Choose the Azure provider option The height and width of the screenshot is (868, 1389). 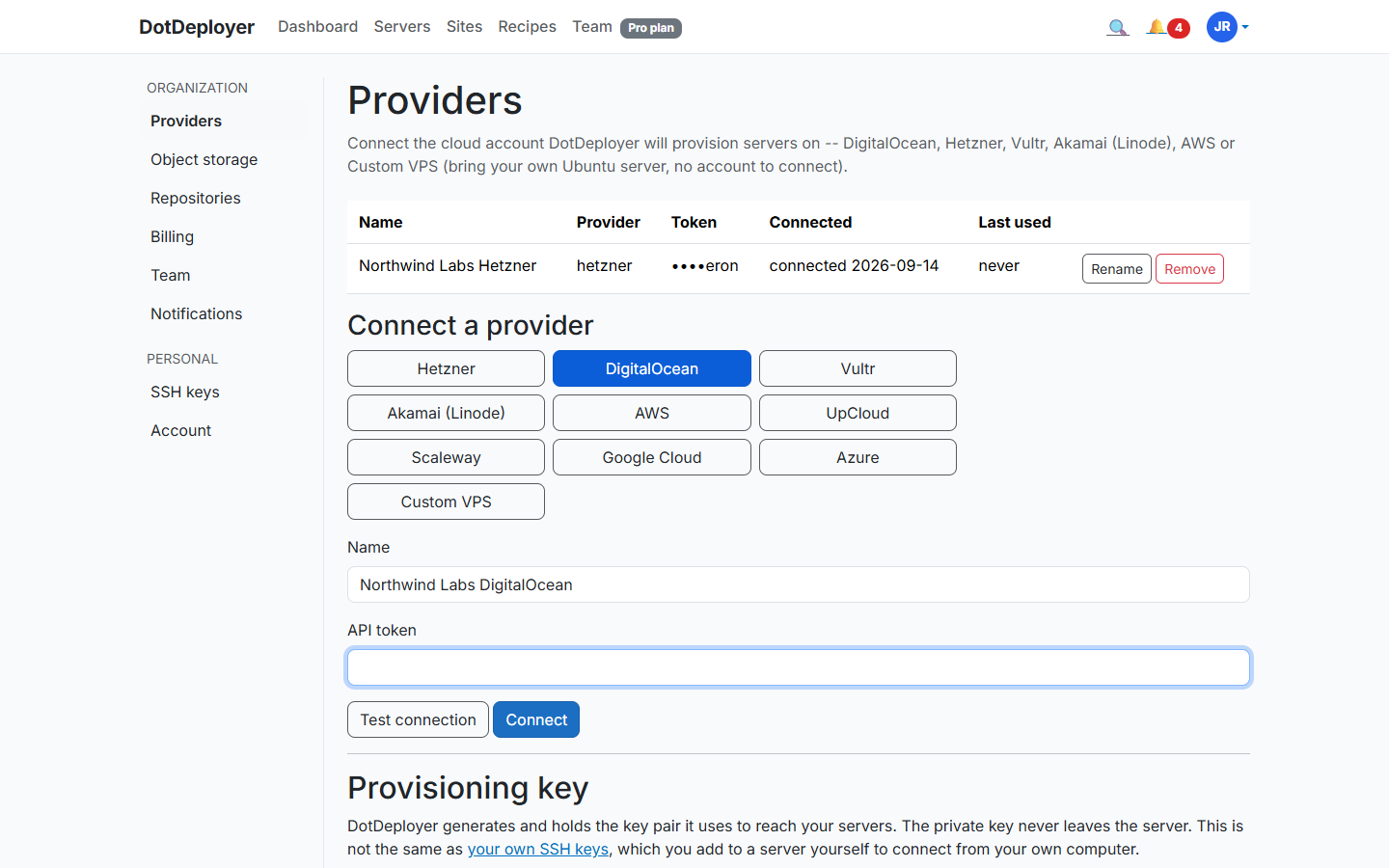pyautogui.click(x=858, y=457)
